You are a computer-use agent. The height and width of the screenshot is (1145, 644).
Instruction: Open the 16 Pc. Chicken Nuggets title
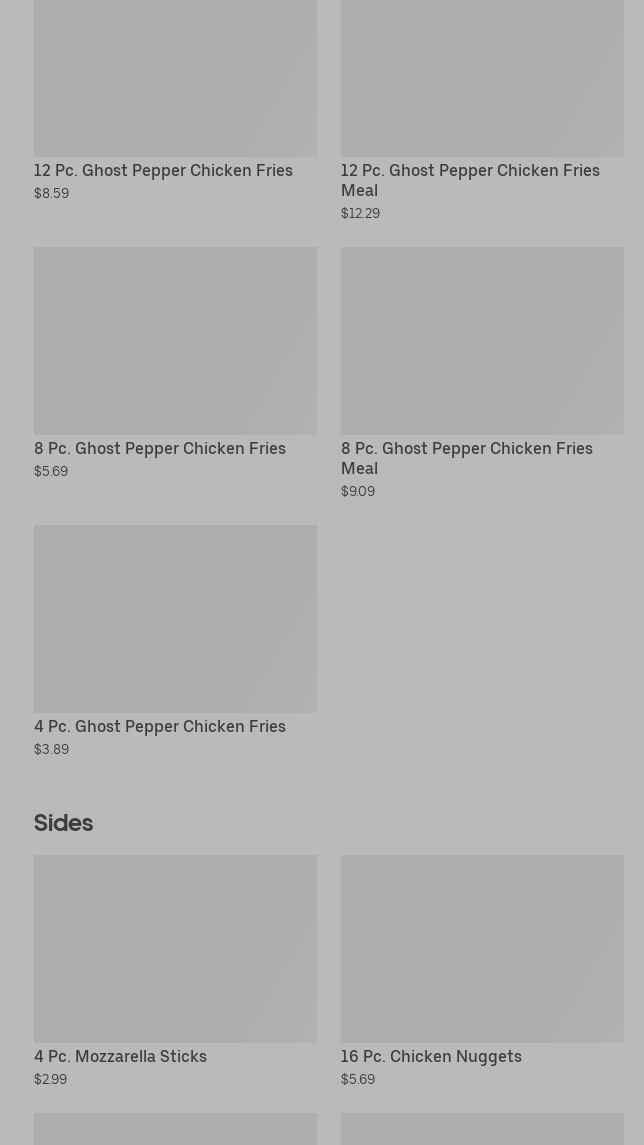(431, 1056)
